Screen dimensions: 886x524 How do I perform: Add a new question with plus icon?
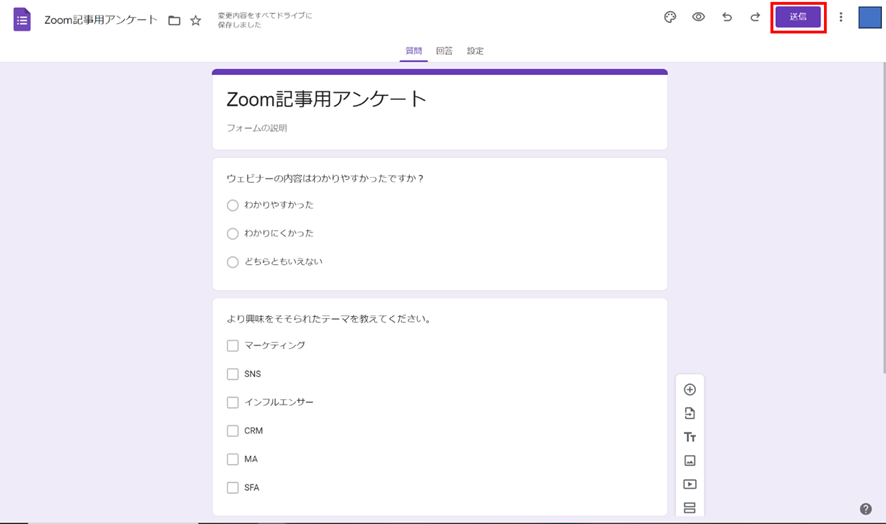pyautogui.click(x=690, y=389)
